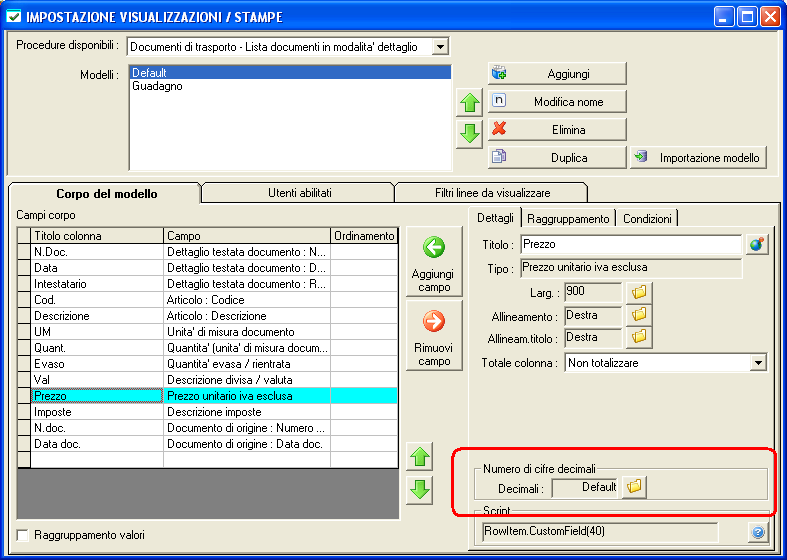Viewport: 787px width, 560px height.
Task: Move selected field down in list
Action: point(420,490)
